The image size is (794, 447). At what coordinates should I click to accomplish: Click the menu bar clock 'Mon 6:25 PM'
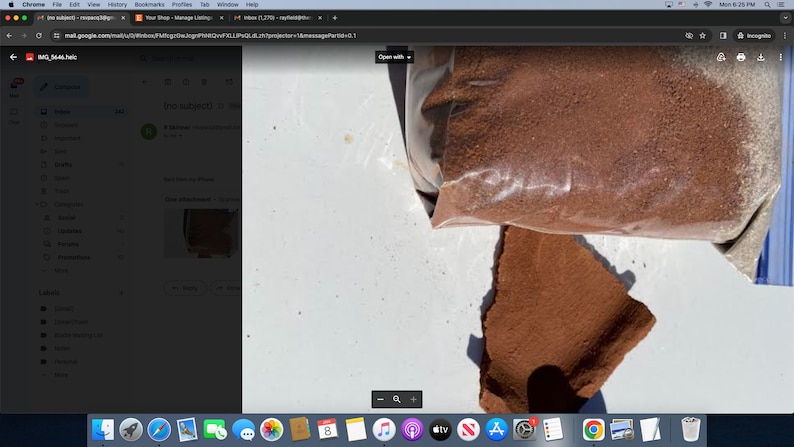pos(737,5)
